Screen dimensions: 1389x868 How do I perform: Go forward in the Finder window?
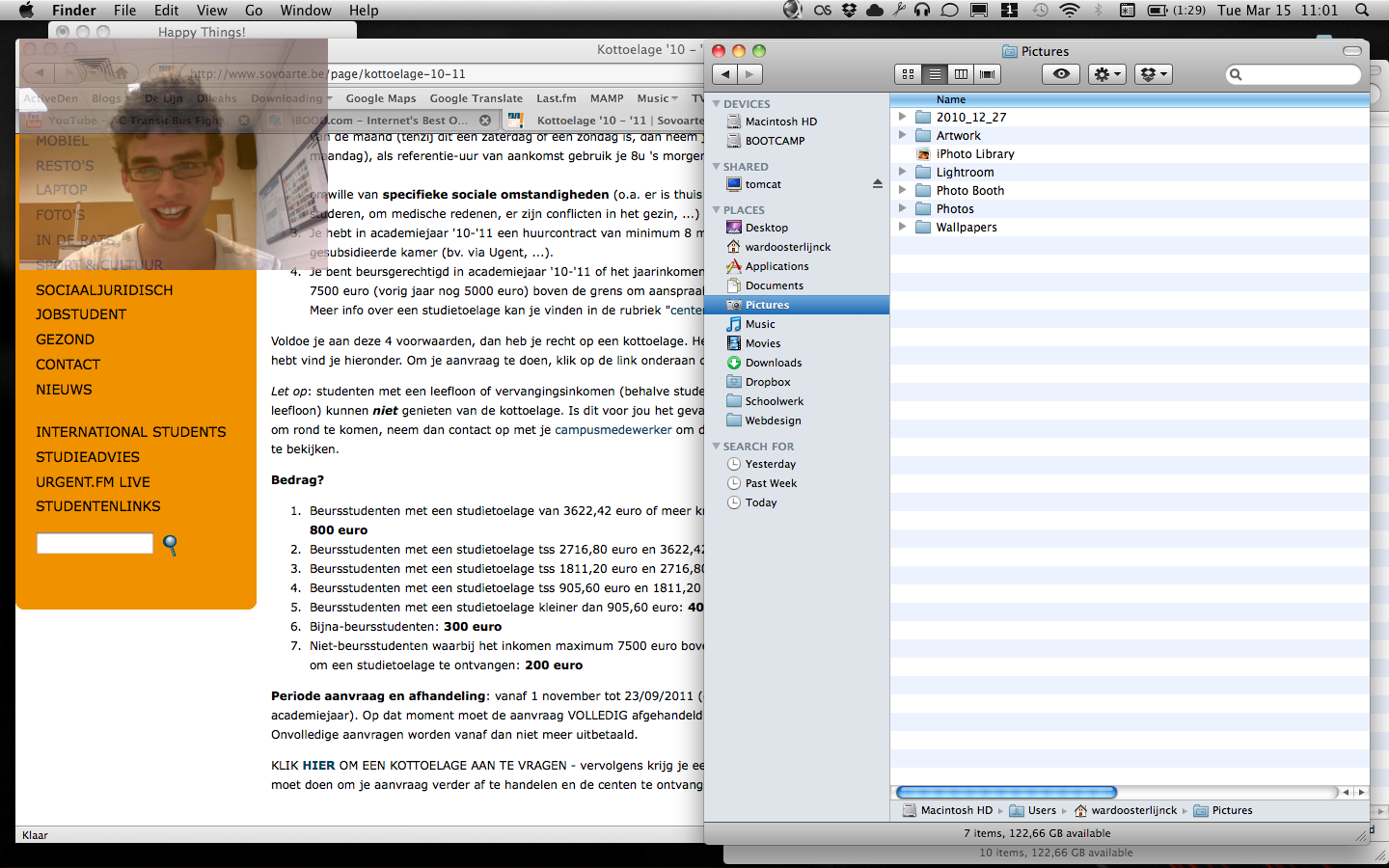coord(750,74)
